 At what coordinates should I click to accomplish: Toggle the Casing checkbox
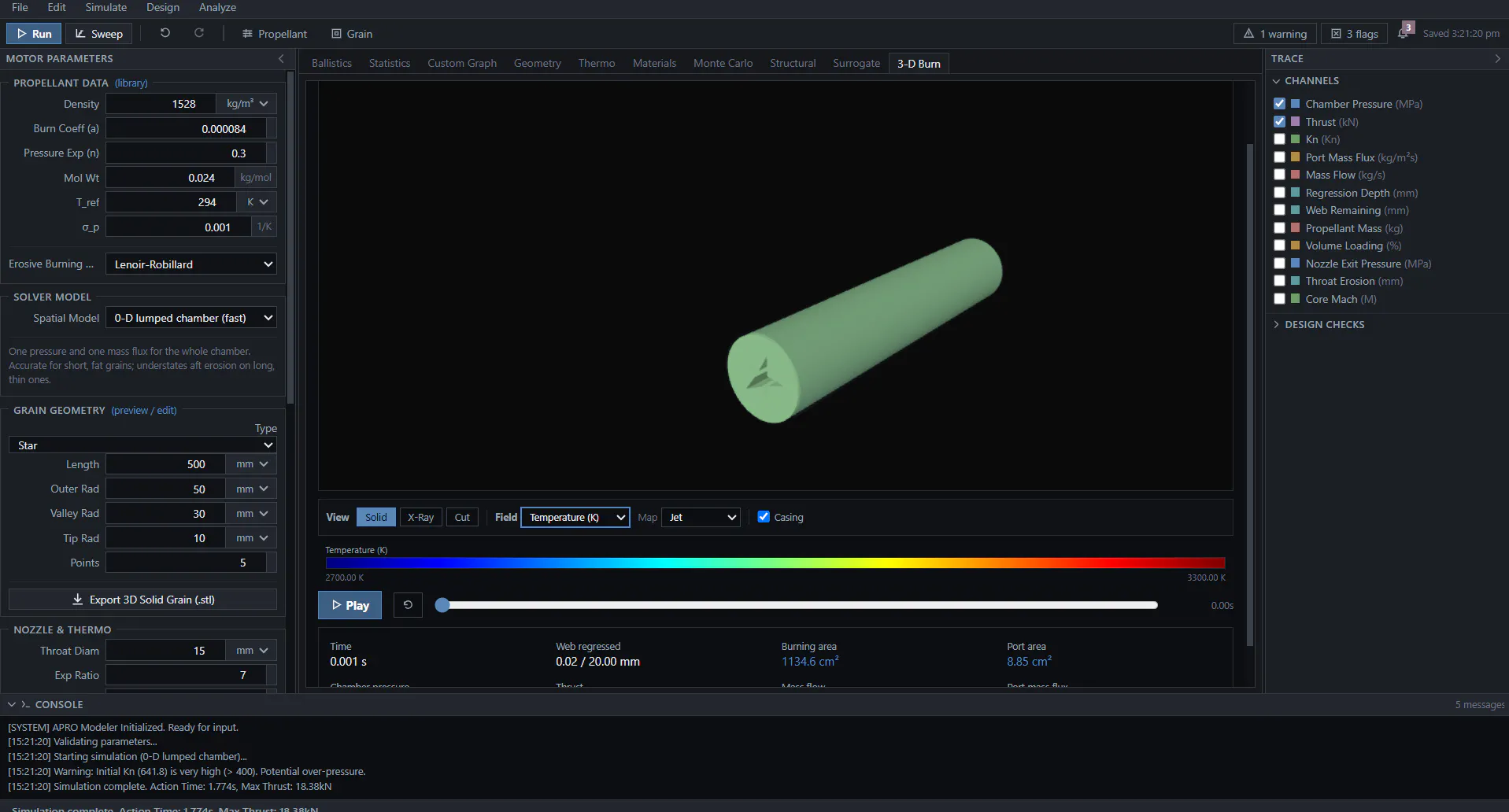pyautogui.click(x=764, y=517)
